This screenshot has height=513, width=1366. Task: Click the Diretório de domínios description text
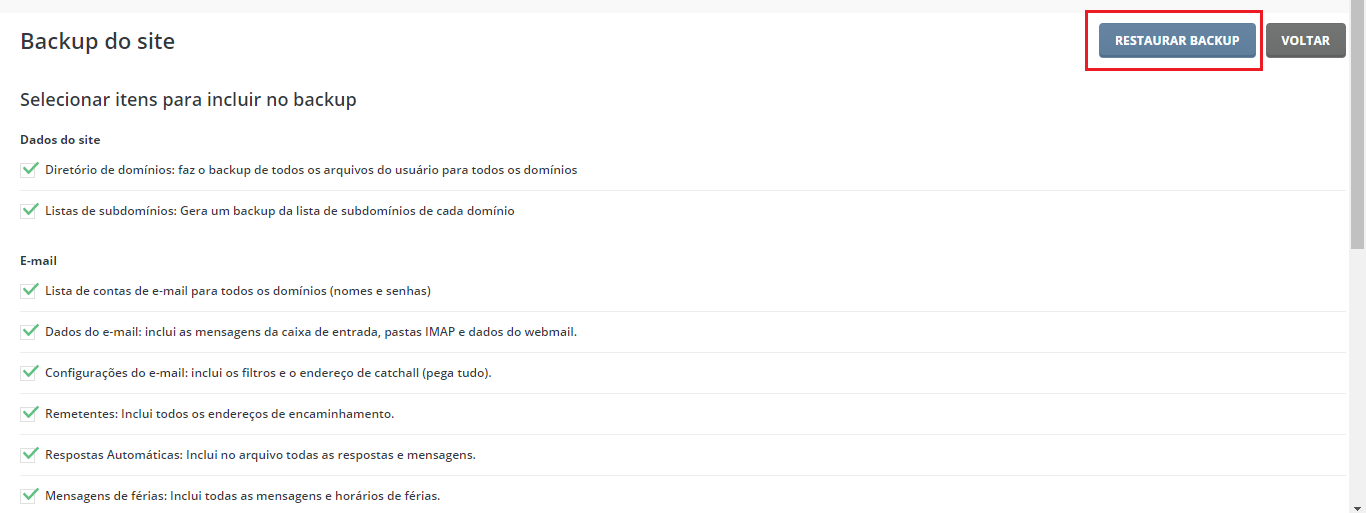311,170
